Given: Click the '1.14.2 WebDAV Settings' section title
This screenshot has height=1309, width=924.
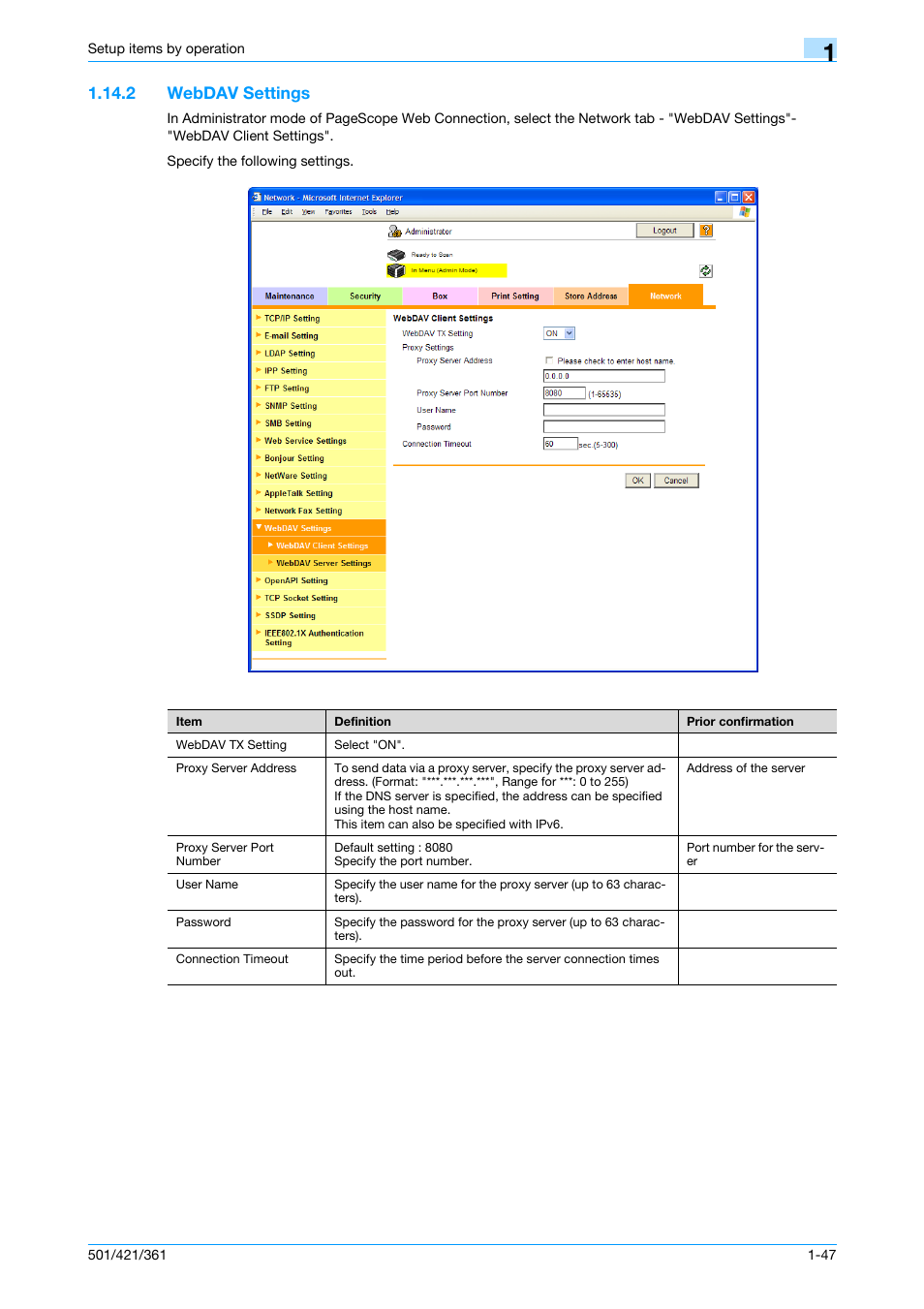Looking at the screenshot, I should [x=199, y=93].
